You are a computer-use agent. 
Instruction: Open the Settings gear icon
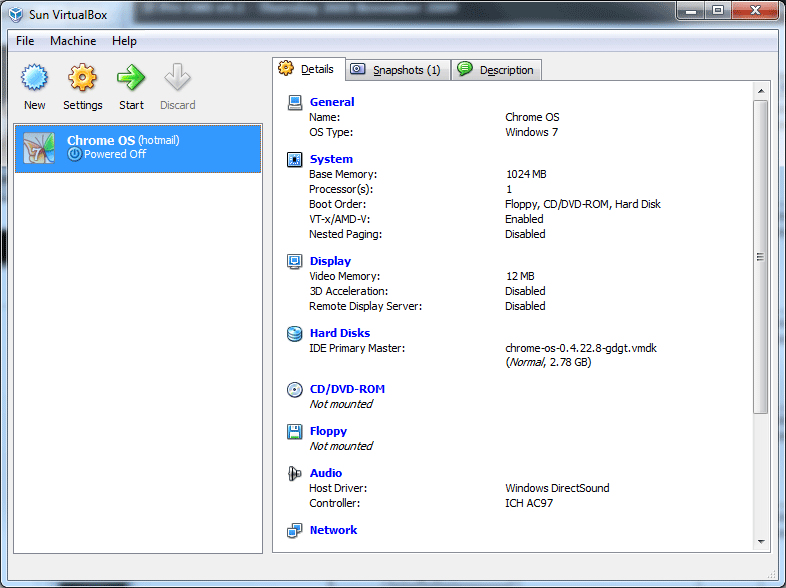[82, 78]
